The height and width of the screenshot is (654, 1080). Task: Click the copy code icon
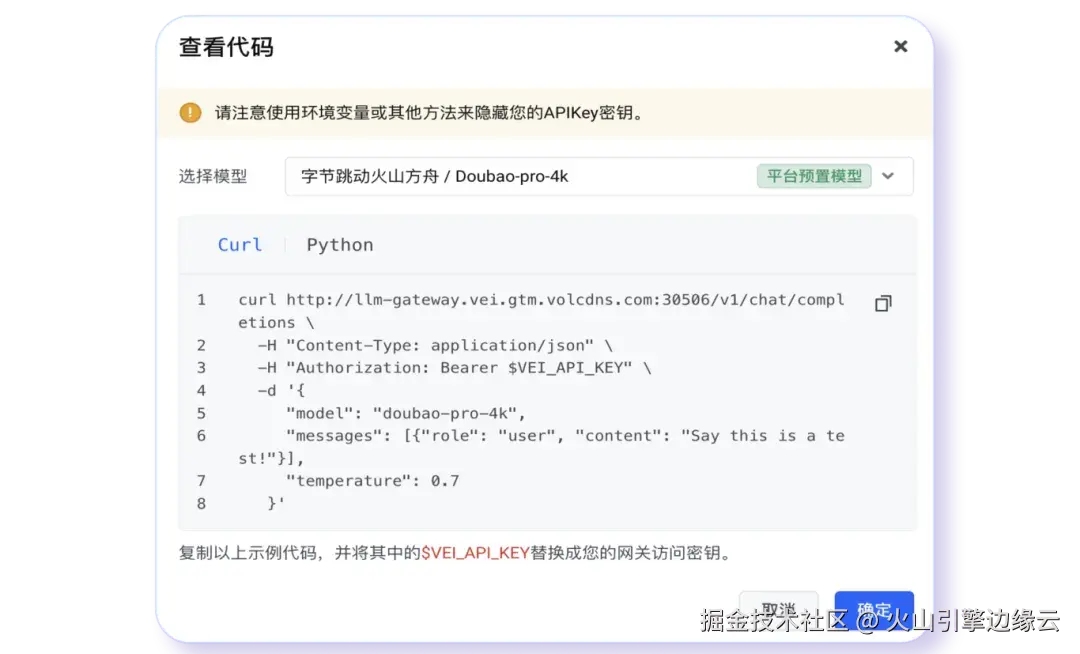point(882,303)
